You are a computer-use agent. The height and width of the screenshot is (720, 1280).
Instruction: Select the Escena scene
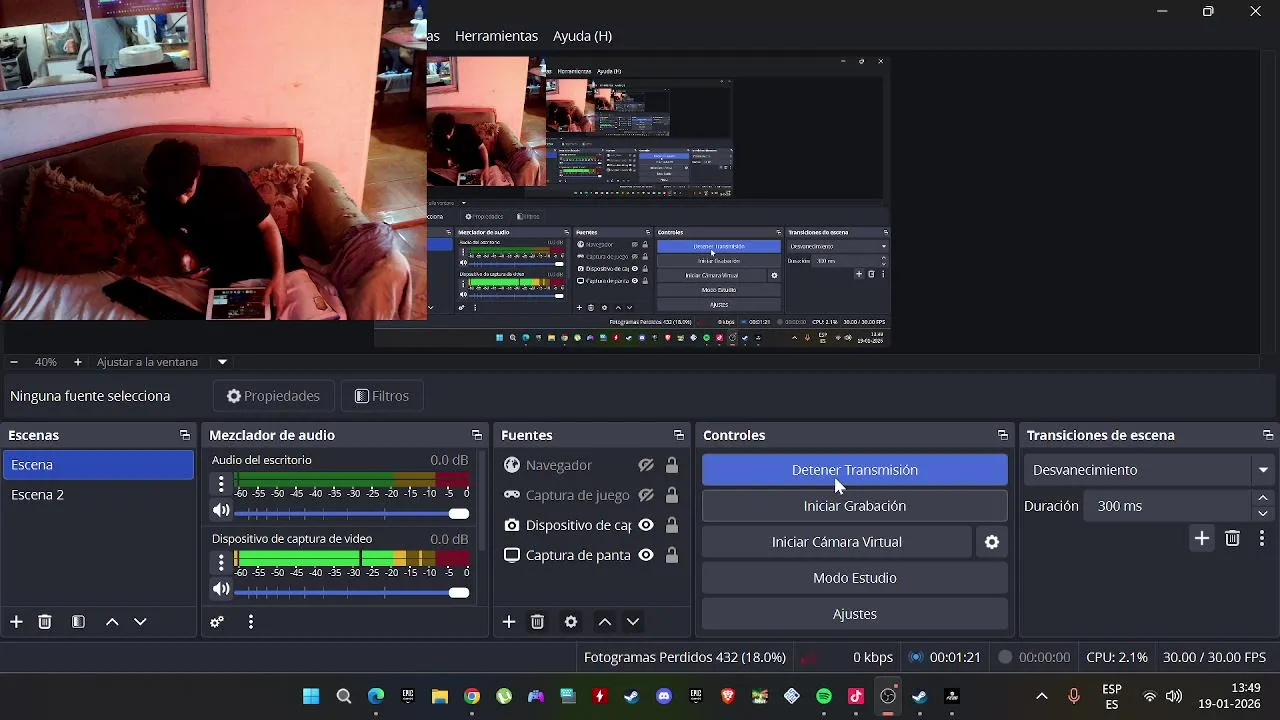click(x=98, y=465)
